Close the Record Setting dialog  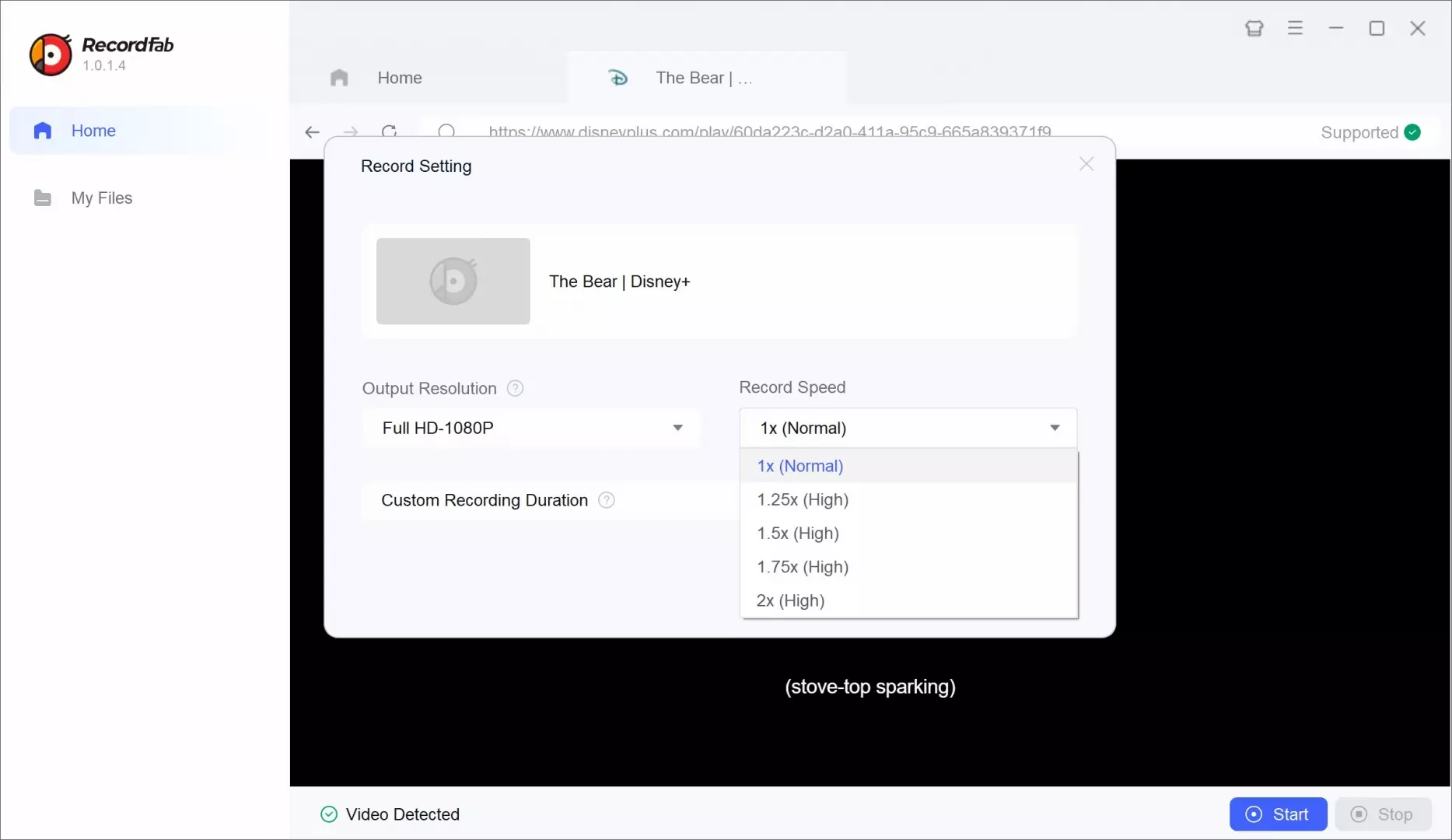1086,164
